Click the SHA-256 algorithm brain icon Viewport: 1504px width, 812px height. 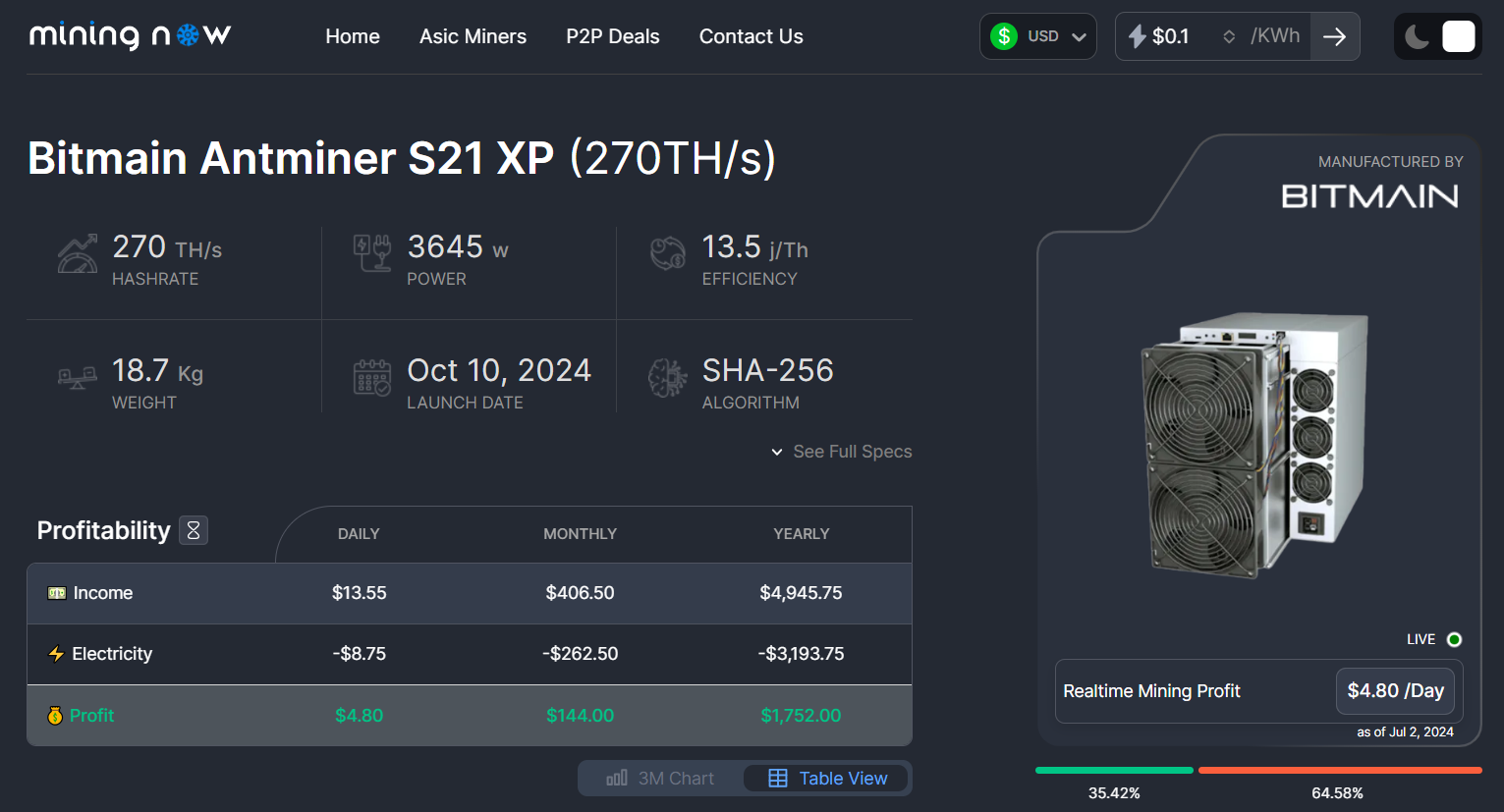(x=668, y=377)
